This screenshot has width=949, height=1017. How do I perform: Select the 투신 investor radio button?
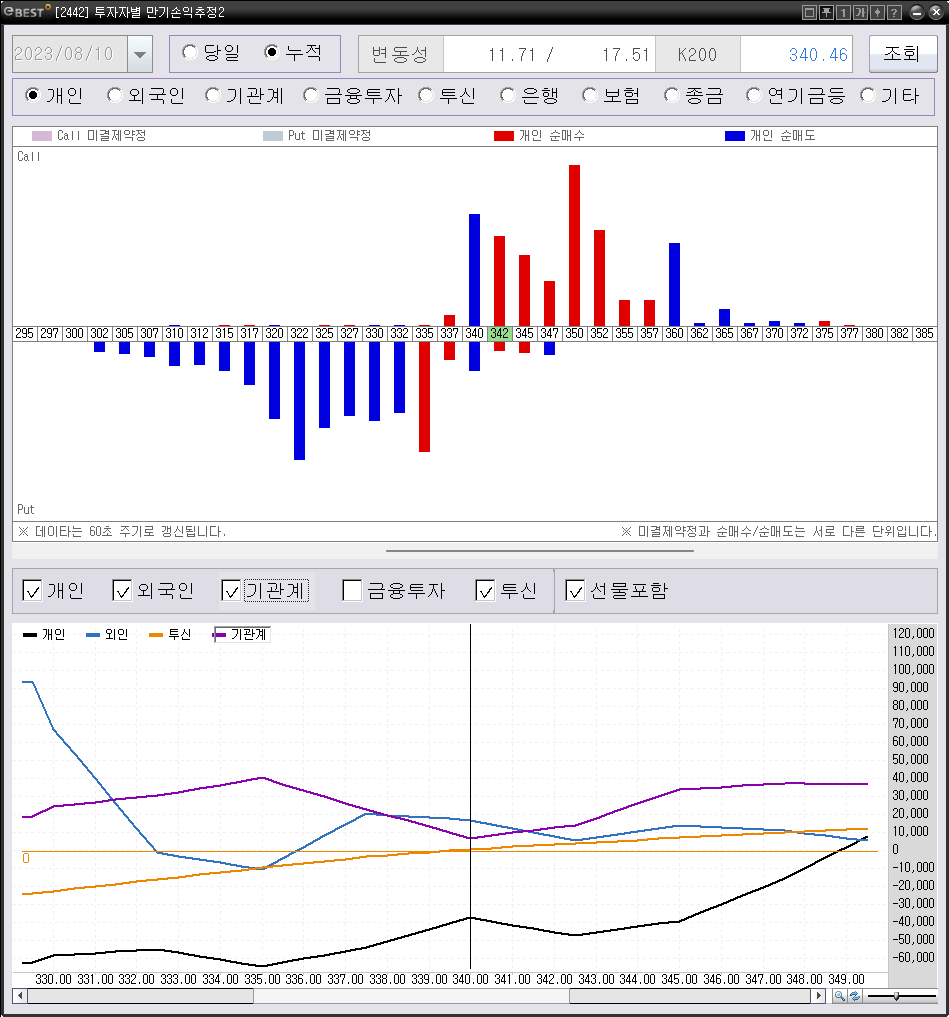426,95
